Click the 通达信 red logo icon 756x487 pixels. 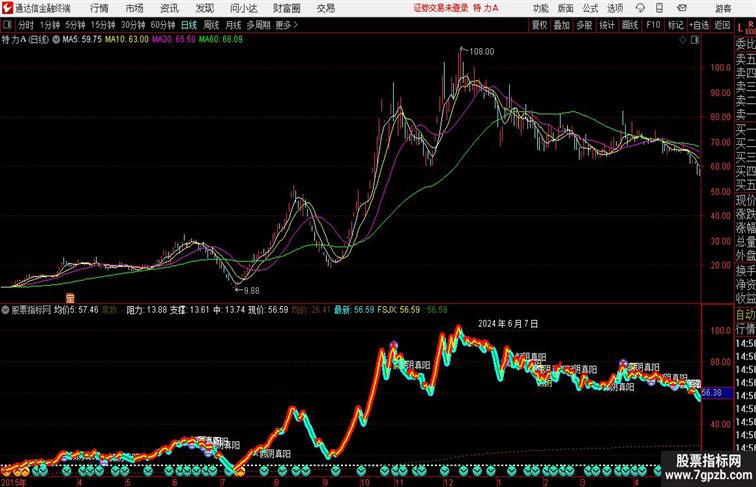(7, 8)
